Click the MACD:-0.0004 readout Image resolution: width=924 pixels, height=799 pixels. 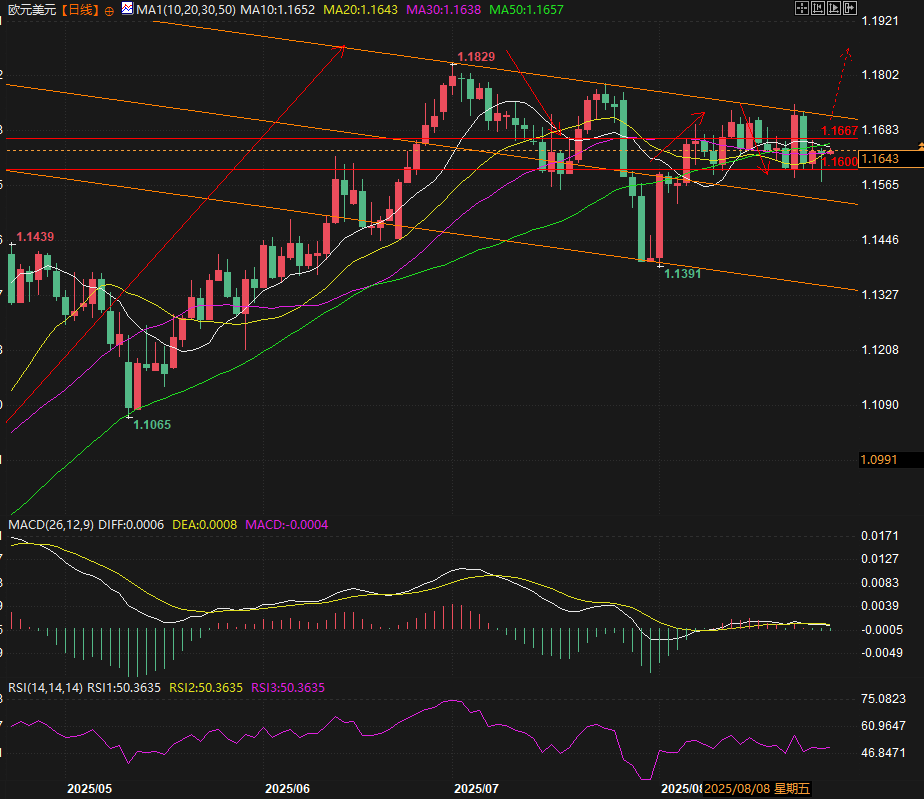coord(286,524)
